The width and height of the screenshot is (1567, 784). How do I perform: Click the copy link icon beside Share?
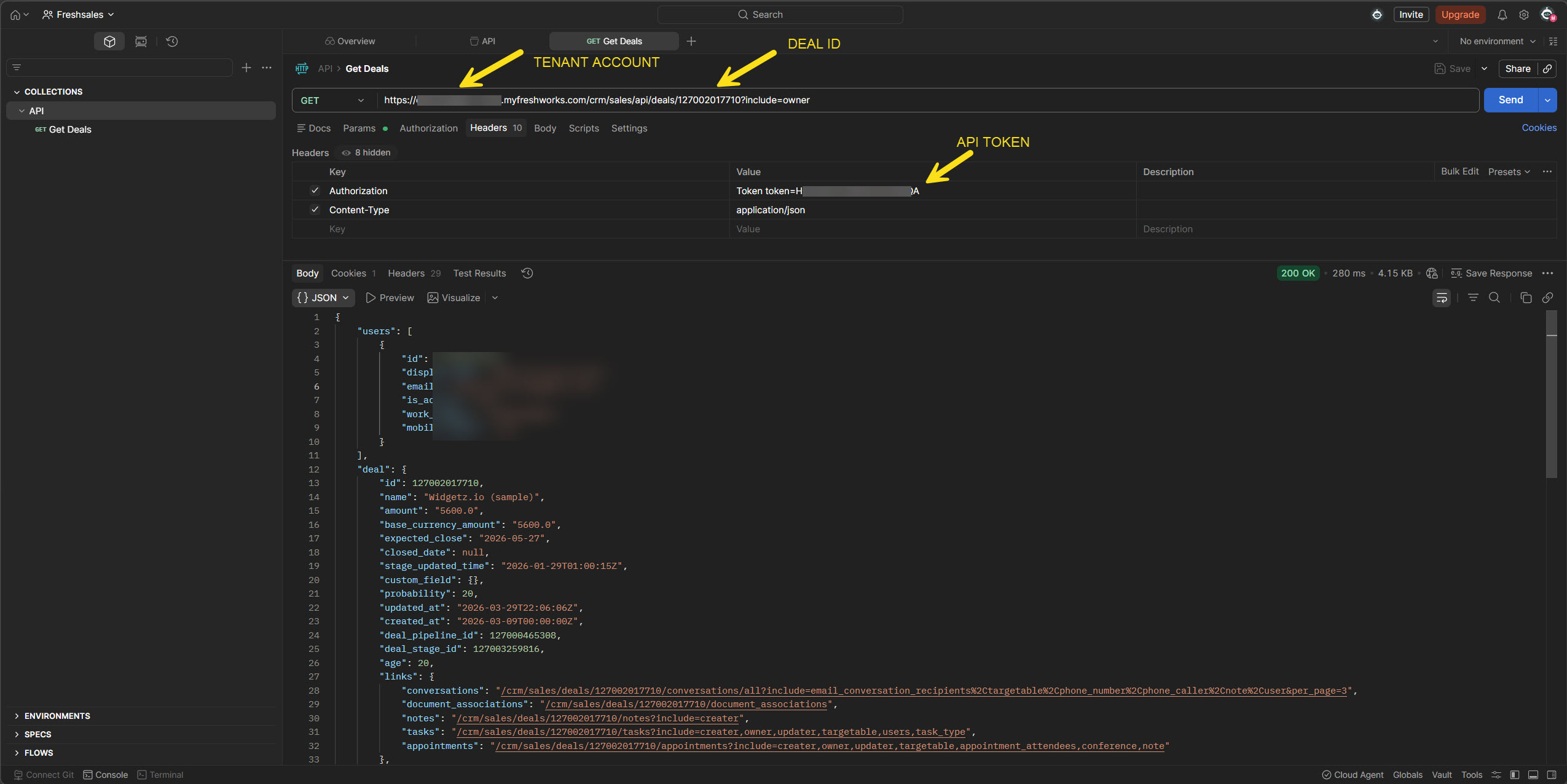pos(1547,69)
